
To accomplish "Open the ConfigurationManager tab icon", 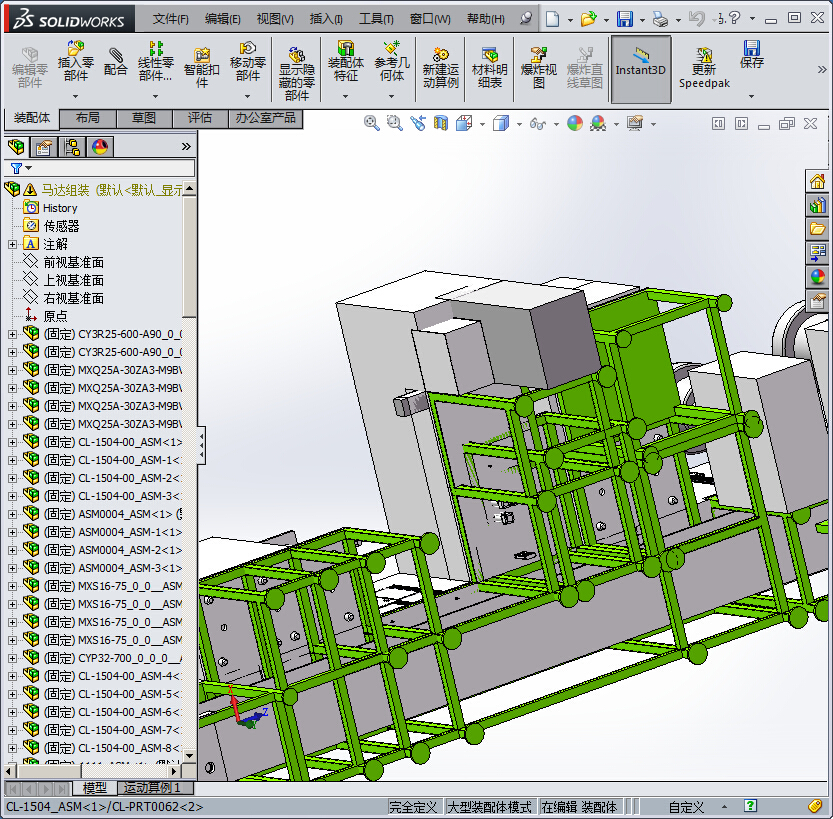I will [73, 147].
